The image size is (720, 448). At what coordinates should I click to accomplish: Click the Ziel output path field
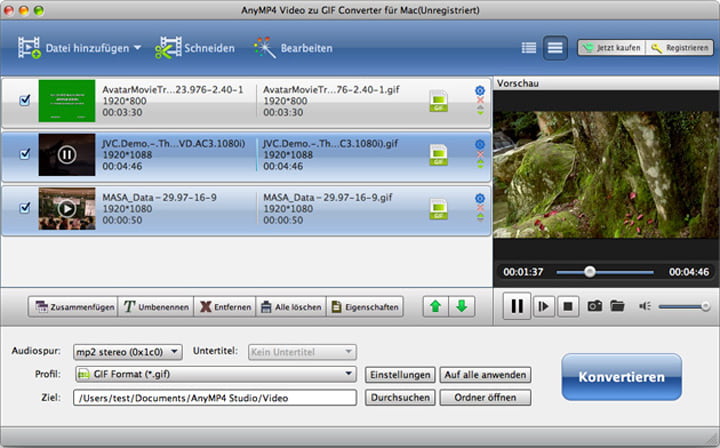pyautogui.click(x=215, y=398)
